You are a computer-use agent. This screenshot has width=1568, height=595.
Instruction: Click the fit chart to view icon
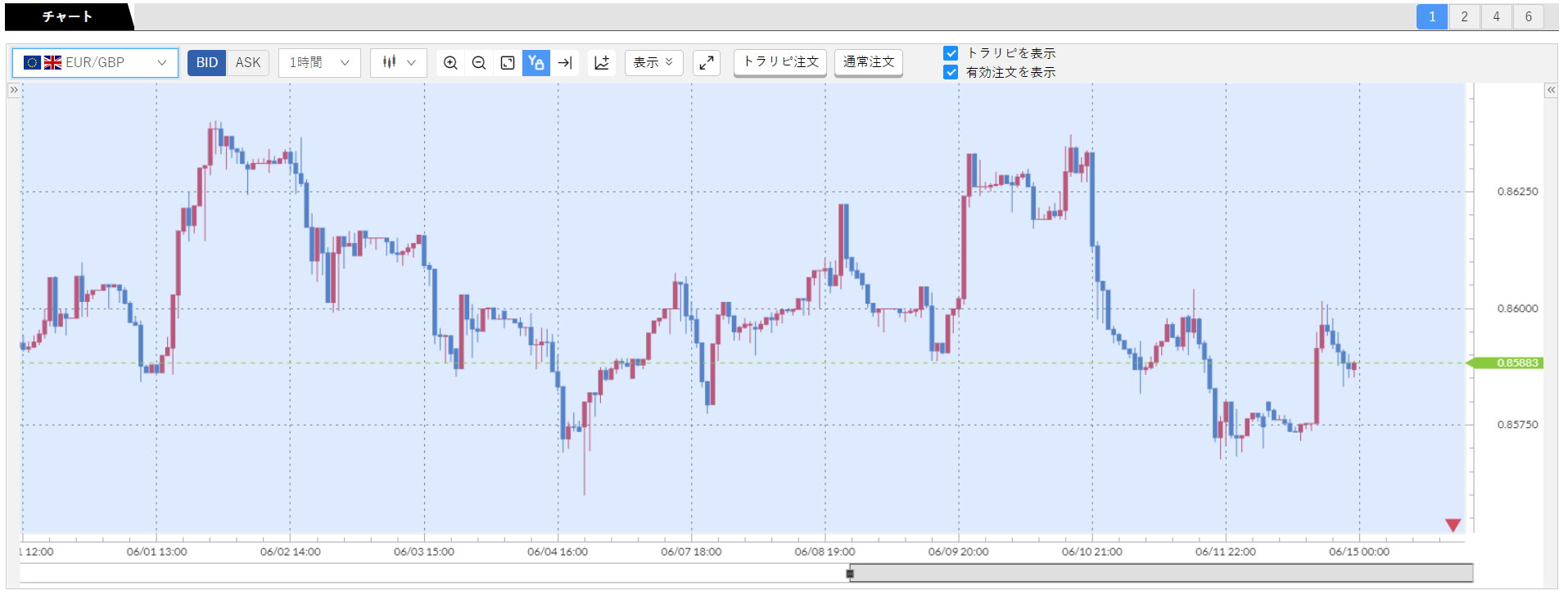click(x=508, y=63)
